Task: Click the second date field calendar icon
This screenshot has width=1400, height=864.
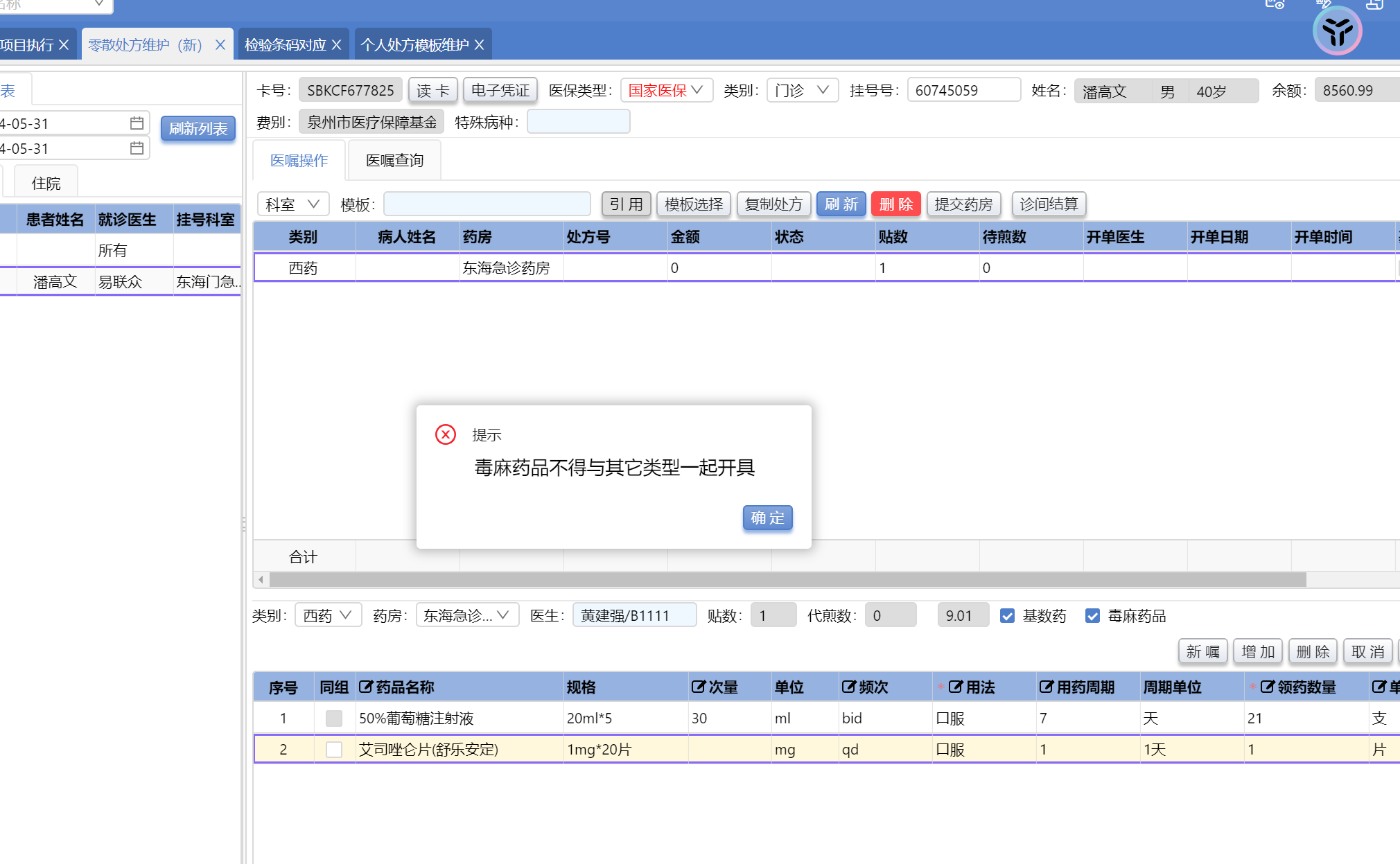Action: pos(137,148)
